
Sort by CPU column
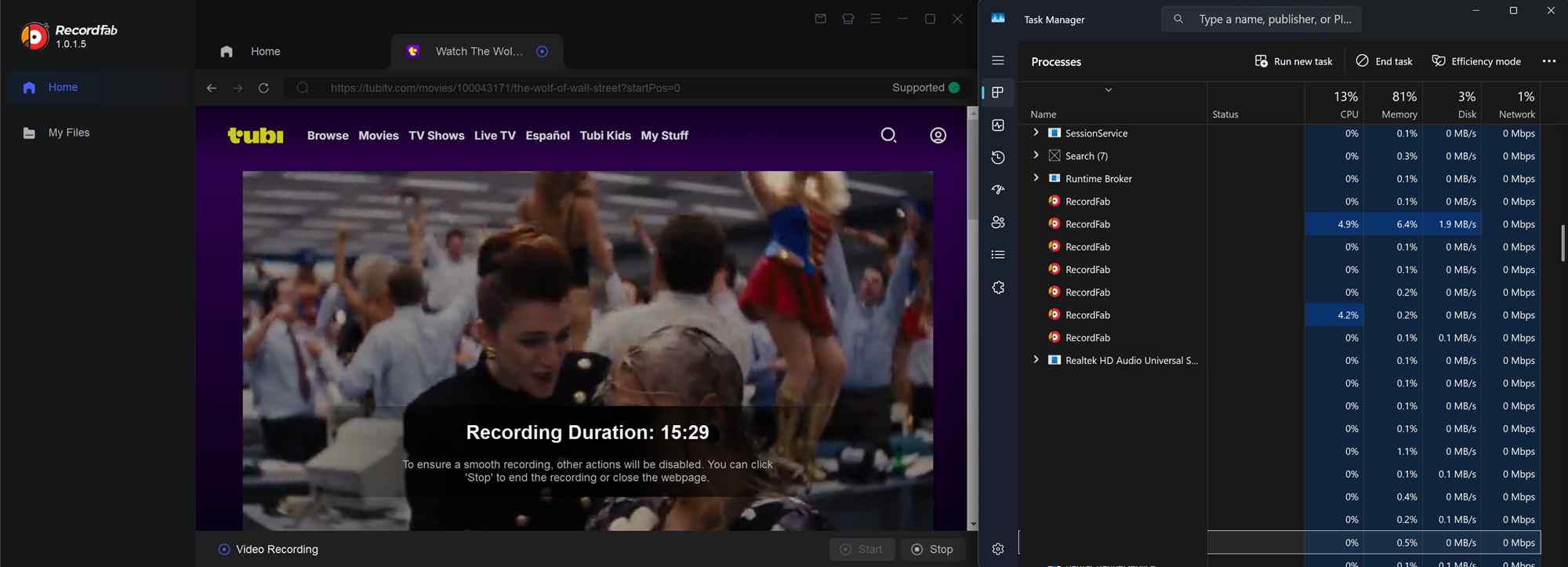1334,104
